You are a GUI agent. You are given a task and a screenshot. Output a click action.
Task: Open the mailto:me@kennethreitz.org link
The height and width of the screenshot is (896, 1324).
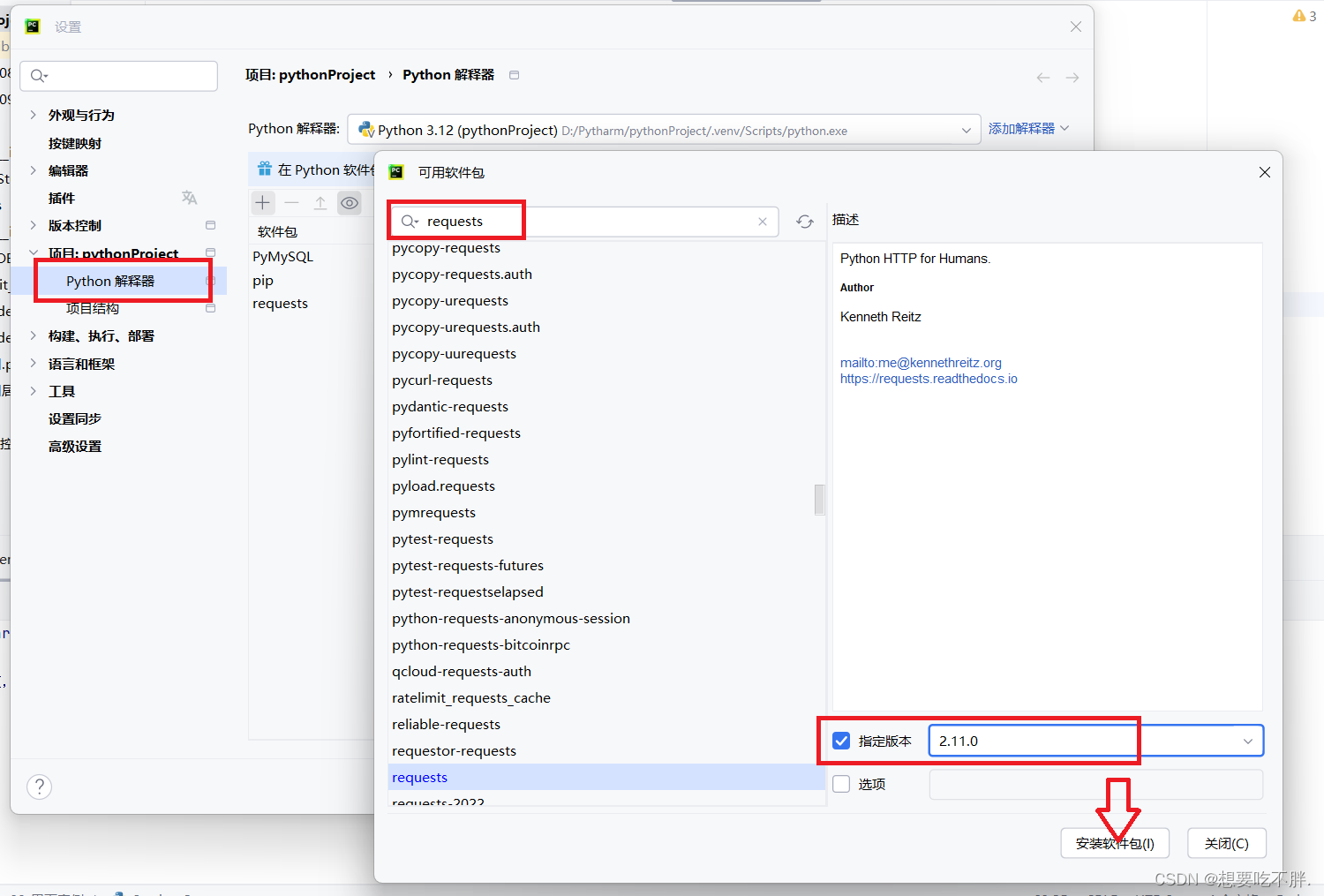[x=921, y=363]
